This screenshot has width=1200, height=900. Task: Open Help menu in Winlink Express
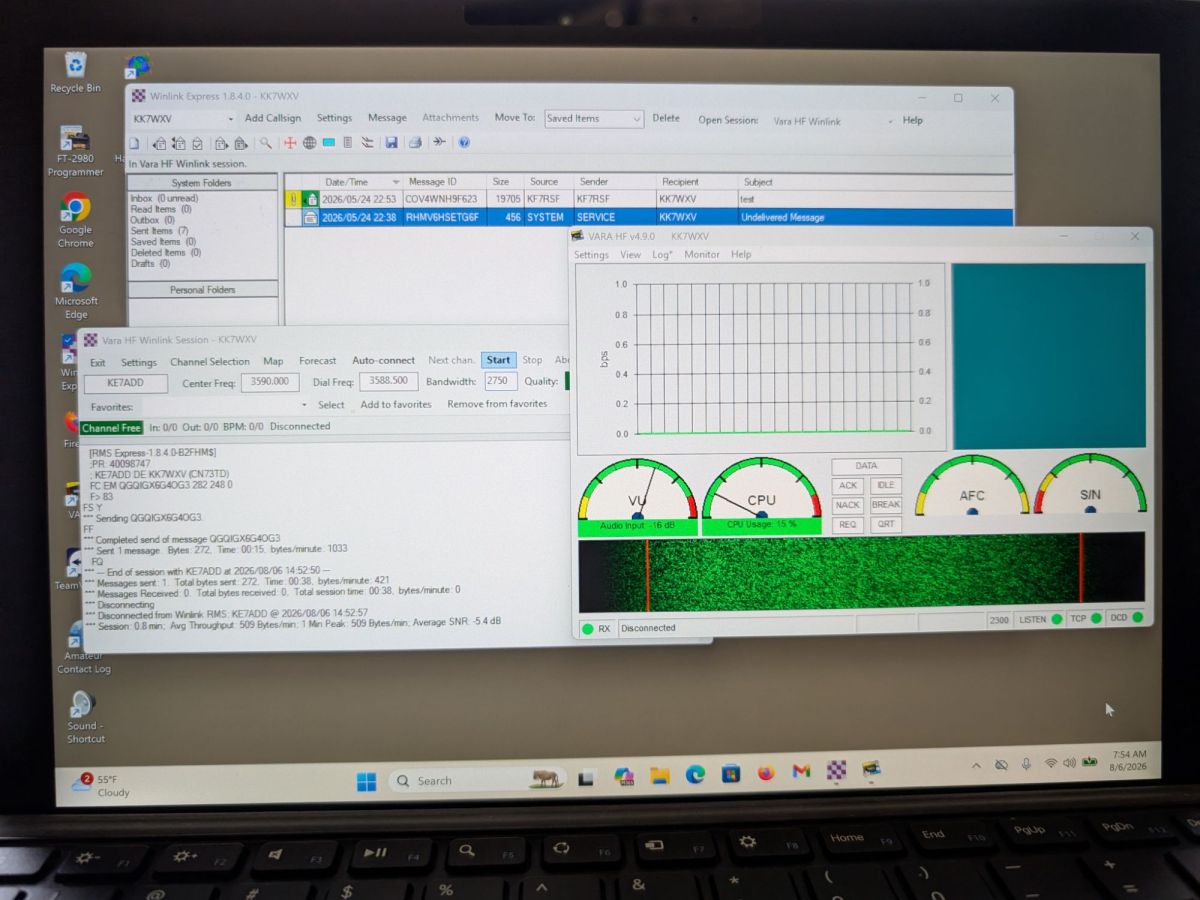click(x=913, y=120)
